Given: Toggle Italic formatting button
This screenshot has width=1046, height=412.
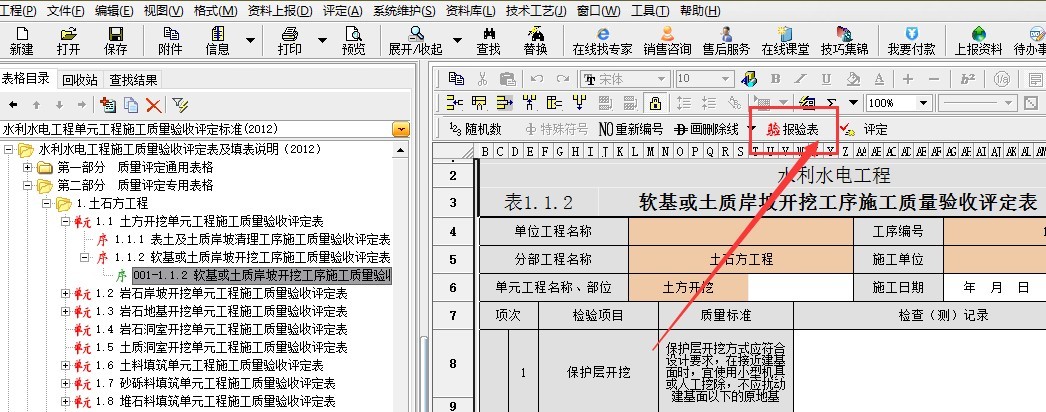Looking at the screenshot, I should point(801,79).
